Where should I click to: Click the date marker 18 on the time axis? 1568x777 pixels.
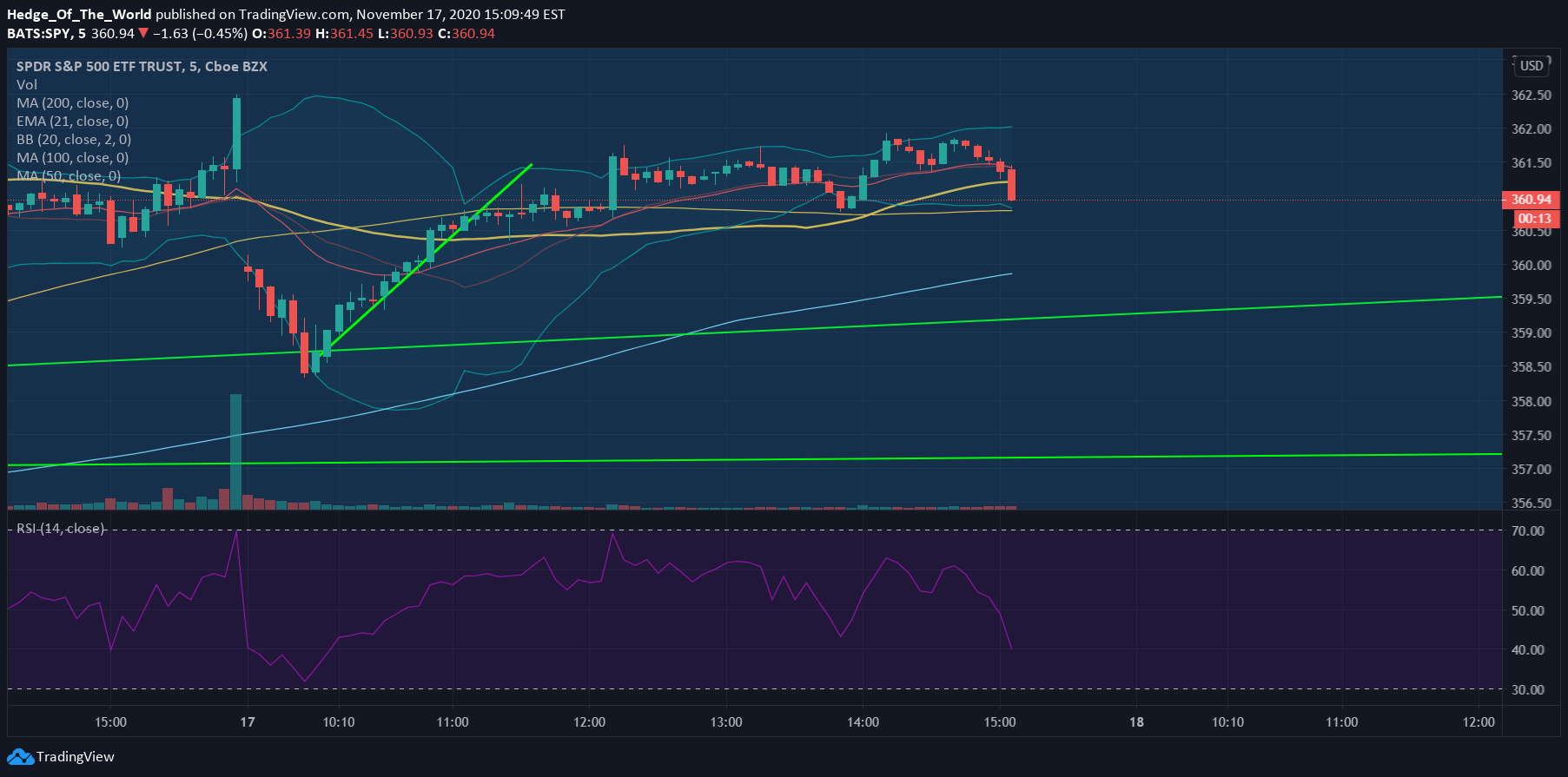click(1136, 722)
